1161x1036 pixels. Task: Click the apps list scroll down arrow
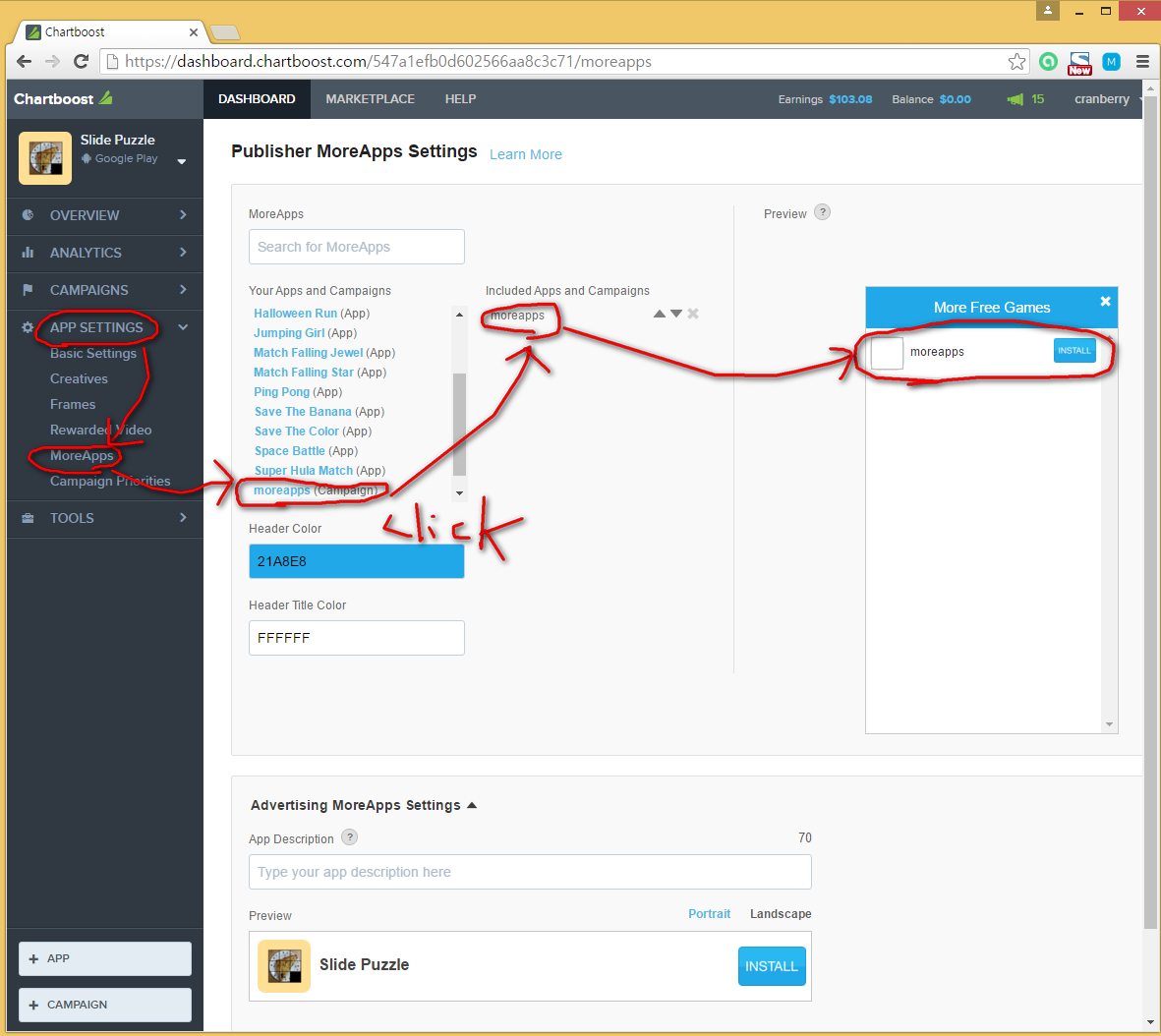tap(460, 493)
